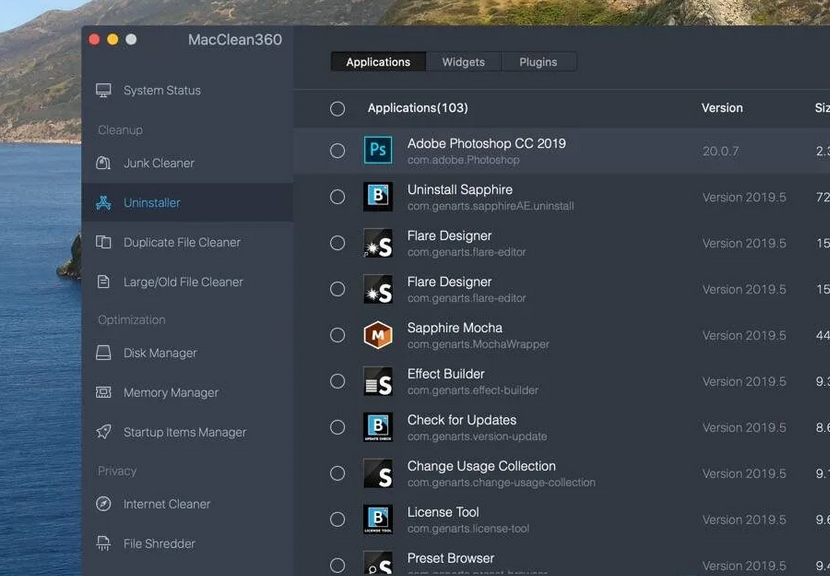Click Check for Updates name text

click(x=462, y=420)
